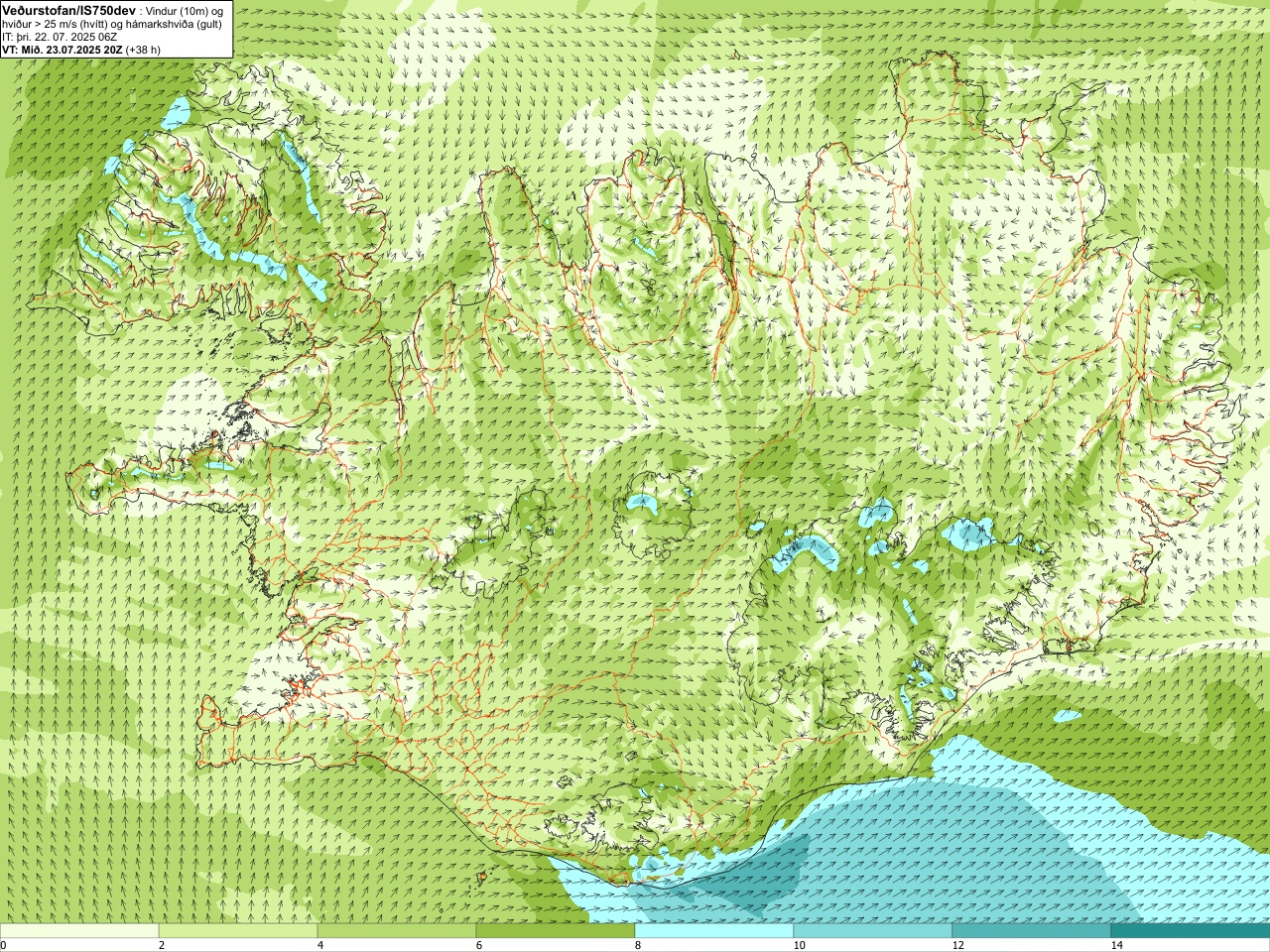Image resolution: width=1270 pixels, height=952 pixels.
Task: Click the '0' label on the color scale
Action: (4, 945)
